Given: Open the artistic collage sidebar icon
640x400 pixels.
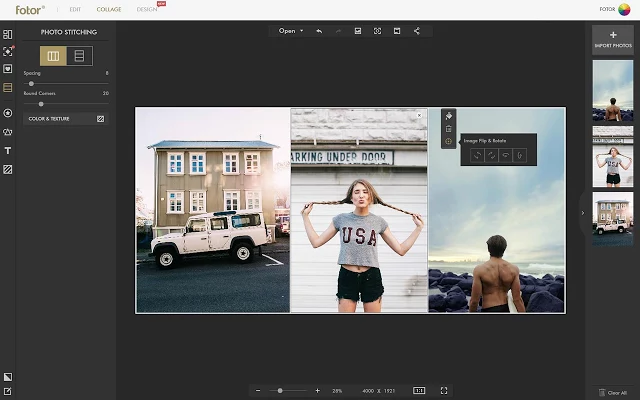Looking at the screenshot, I should [x=7, y=51].
